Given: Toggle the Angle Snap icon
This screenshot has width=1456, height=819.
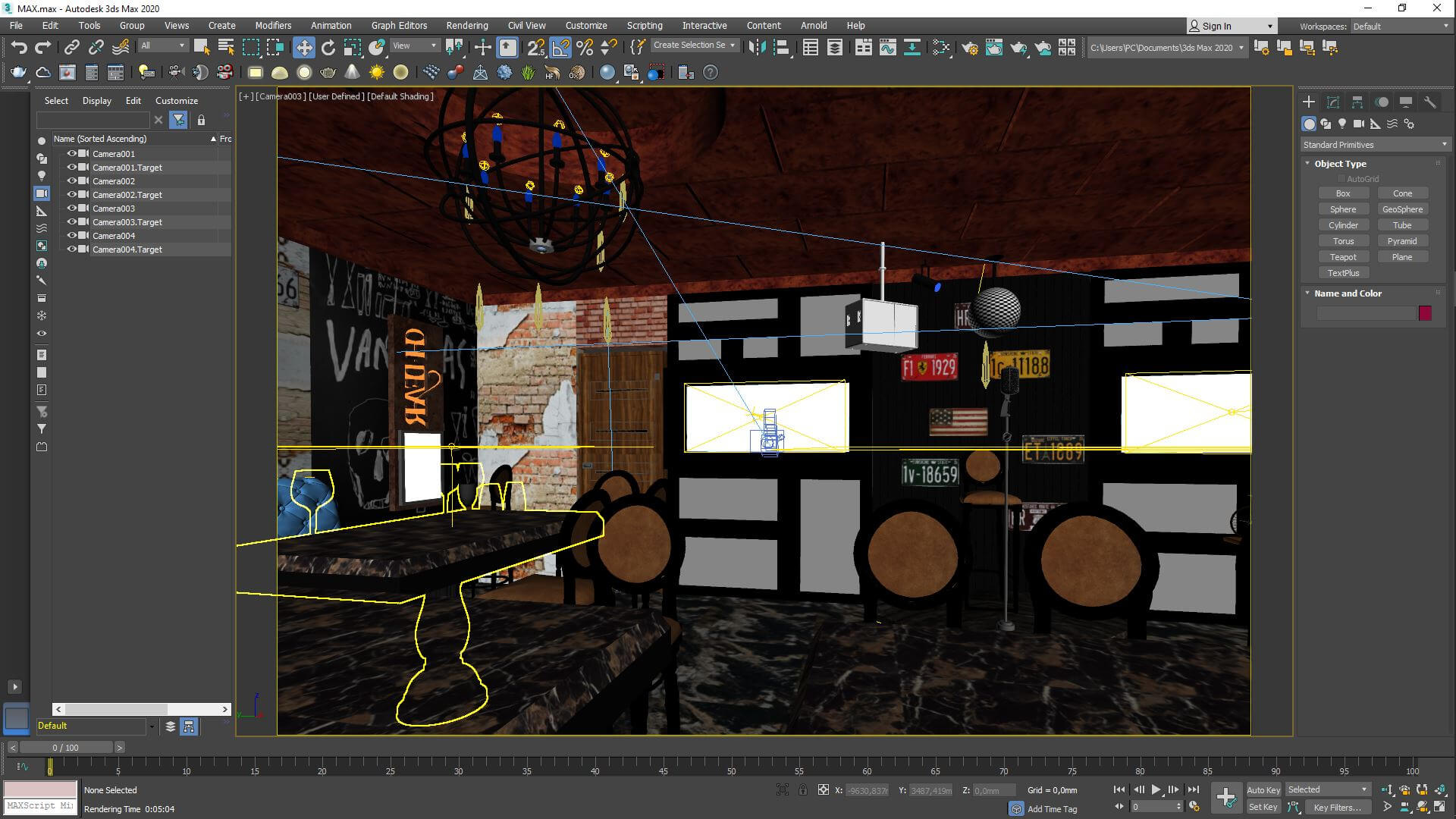Looking at the screenshot, I should 560,48.
